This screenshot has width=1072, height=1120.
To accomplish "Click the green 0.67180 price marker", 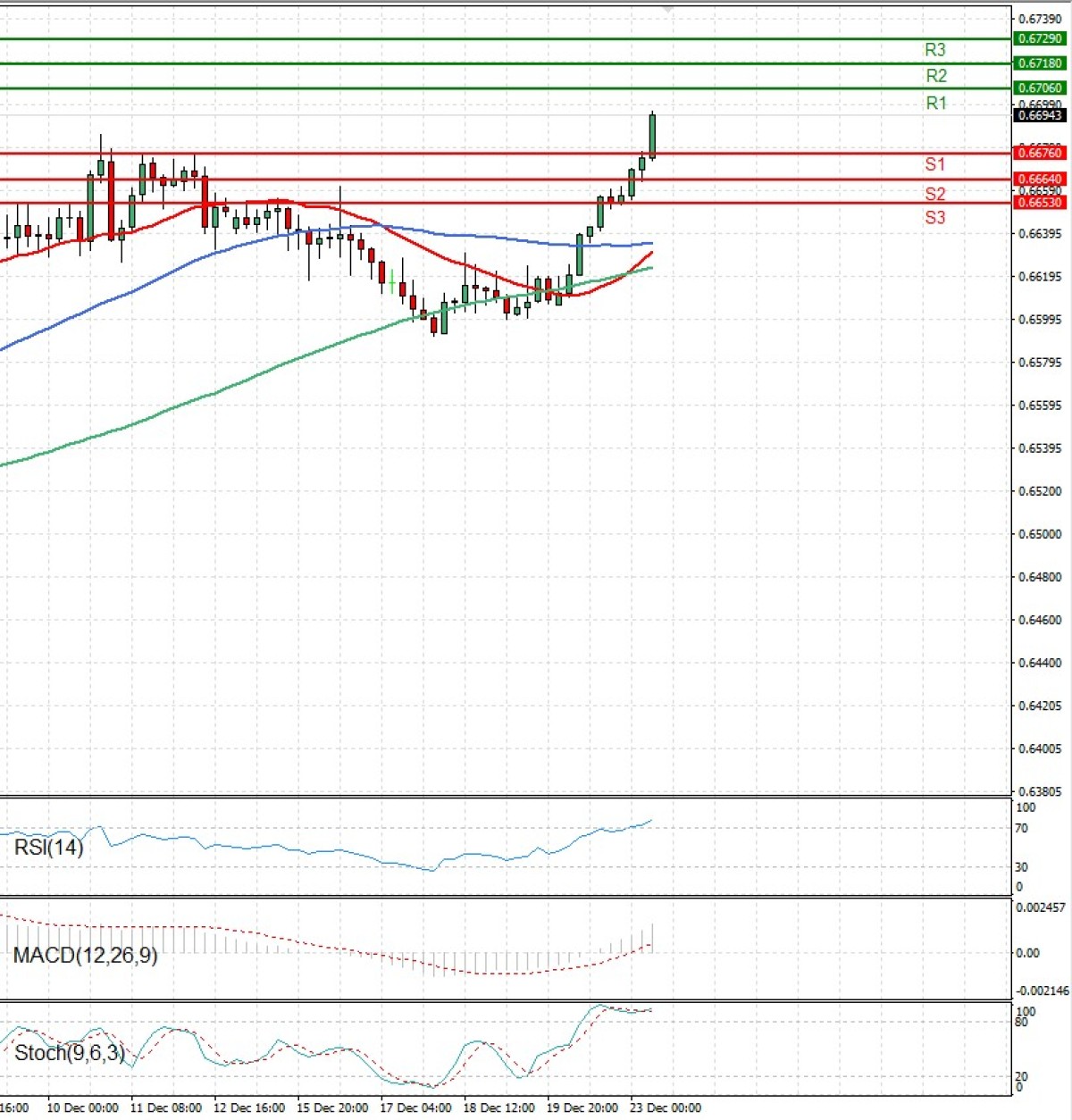I will pos(1039,63).
